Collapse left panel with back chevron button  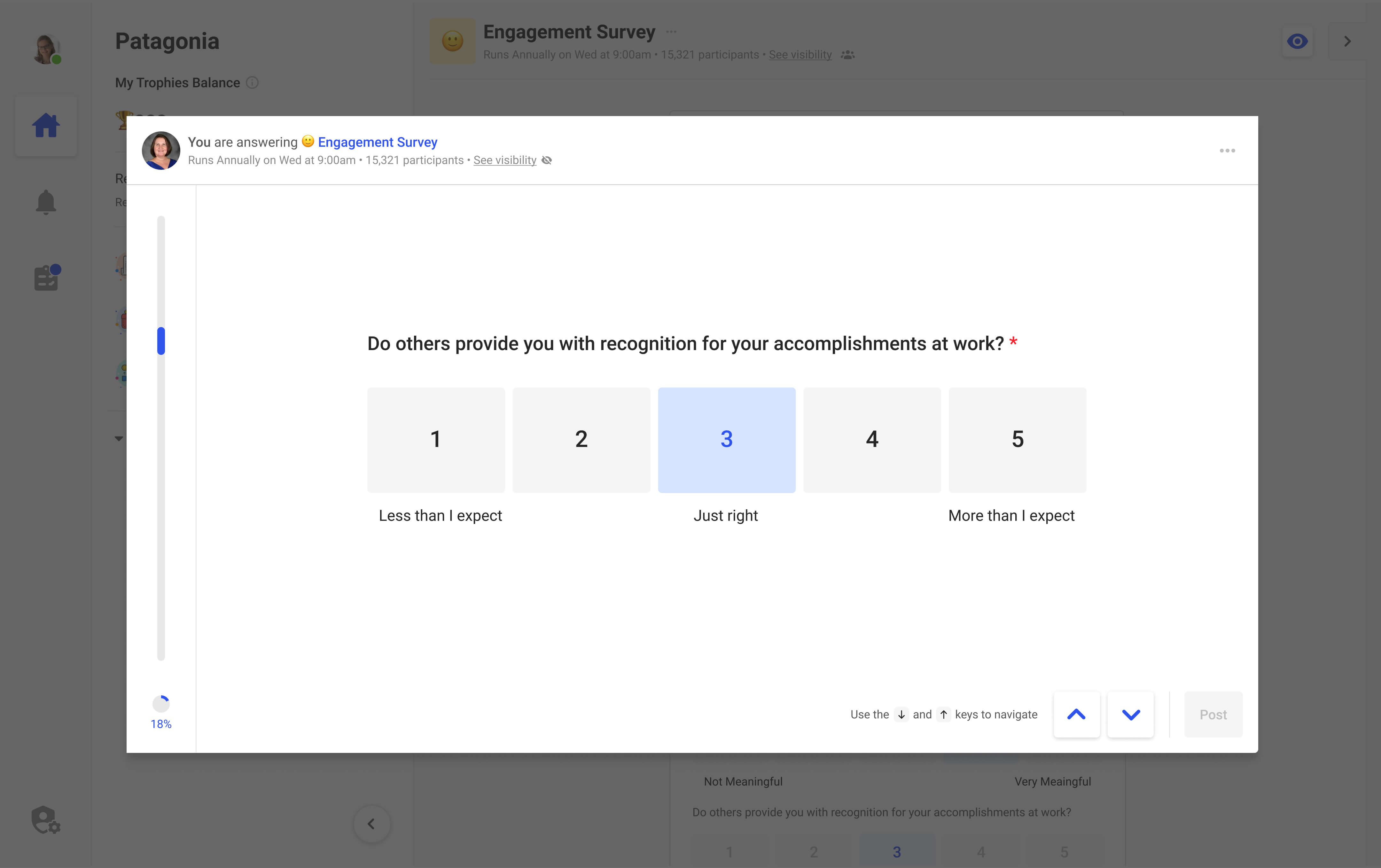tap(372, 824)
